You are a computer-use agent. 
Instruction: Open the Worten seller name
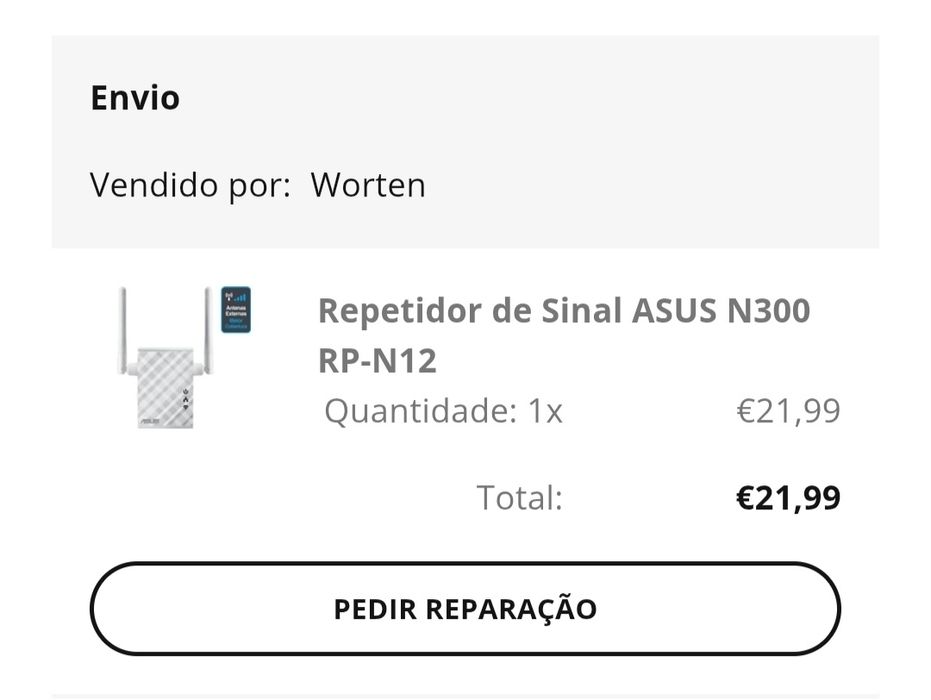pyautogui.click(x=368, y=185)
